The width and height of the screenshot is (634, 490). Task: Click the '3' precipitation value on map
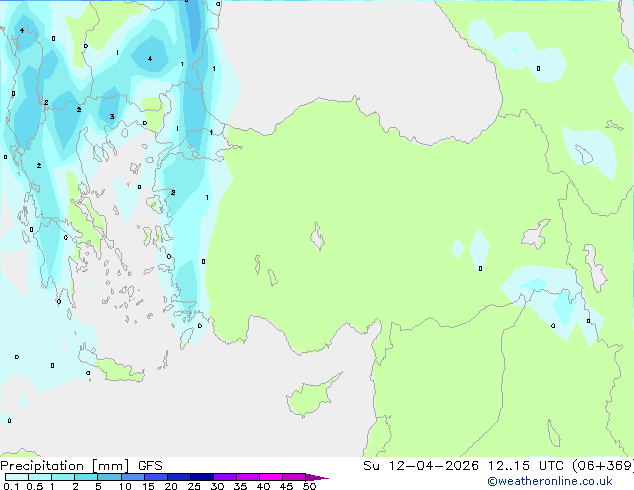click(112, 116)
